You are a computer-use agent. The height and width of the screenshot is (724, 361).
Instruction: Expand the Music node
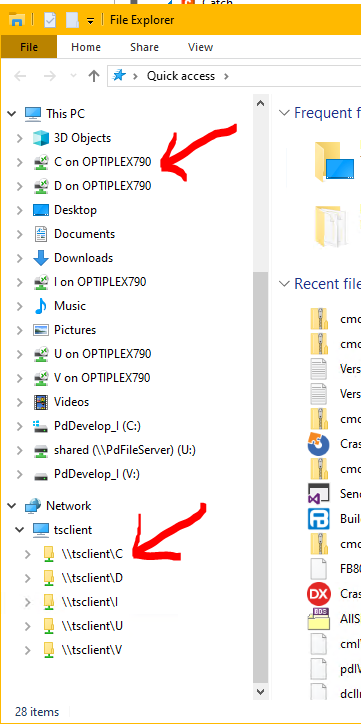(x=19, y=306)
